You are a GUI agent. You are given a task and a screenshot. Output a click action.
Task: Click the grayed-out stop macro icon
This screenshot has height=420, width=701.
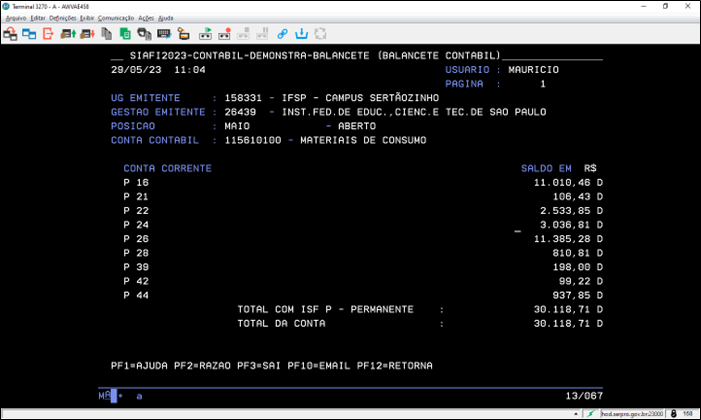(243, 34)
